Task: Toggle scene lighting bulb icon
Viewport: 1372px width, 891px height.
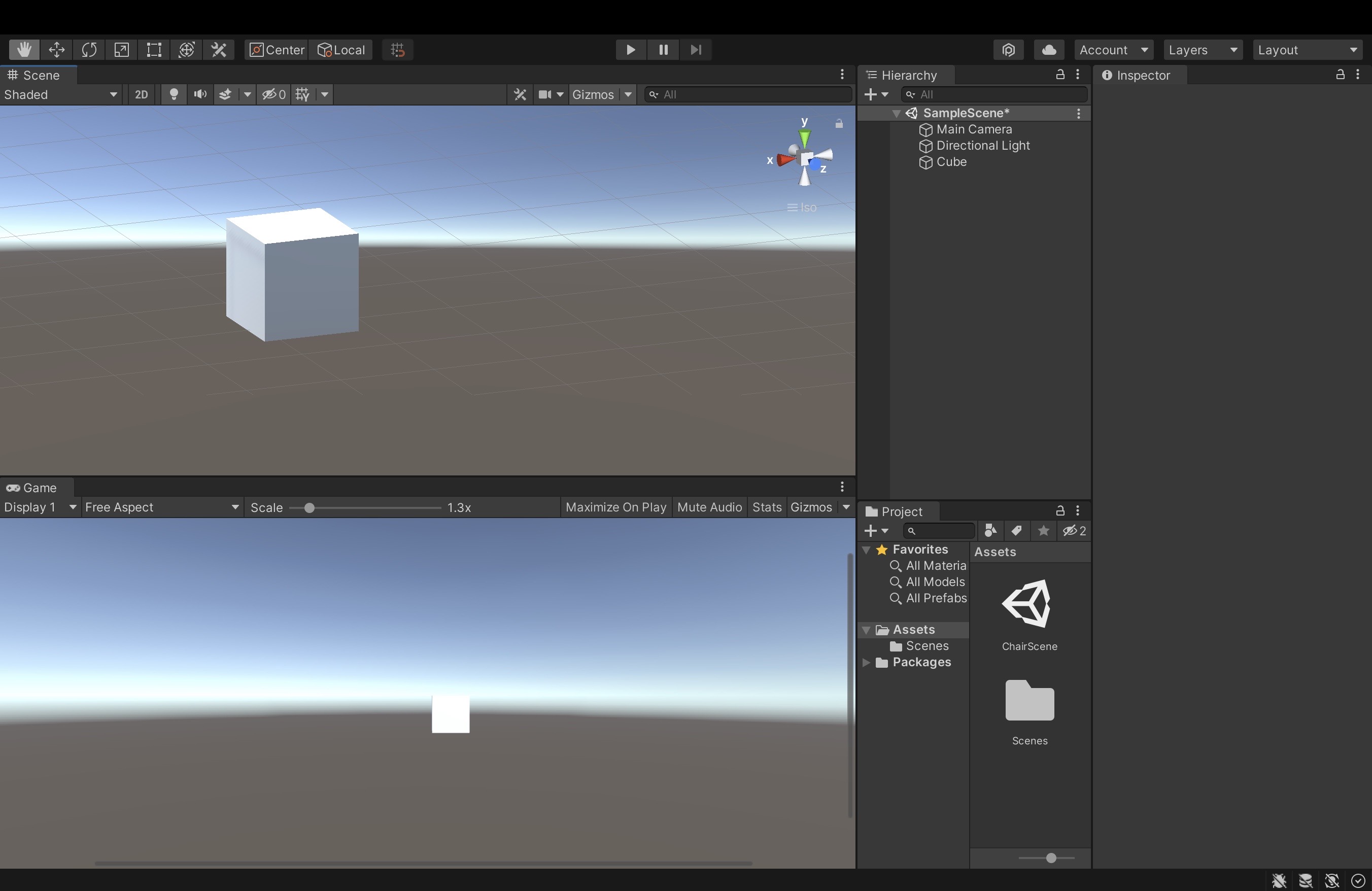Action: coord(173,94)
